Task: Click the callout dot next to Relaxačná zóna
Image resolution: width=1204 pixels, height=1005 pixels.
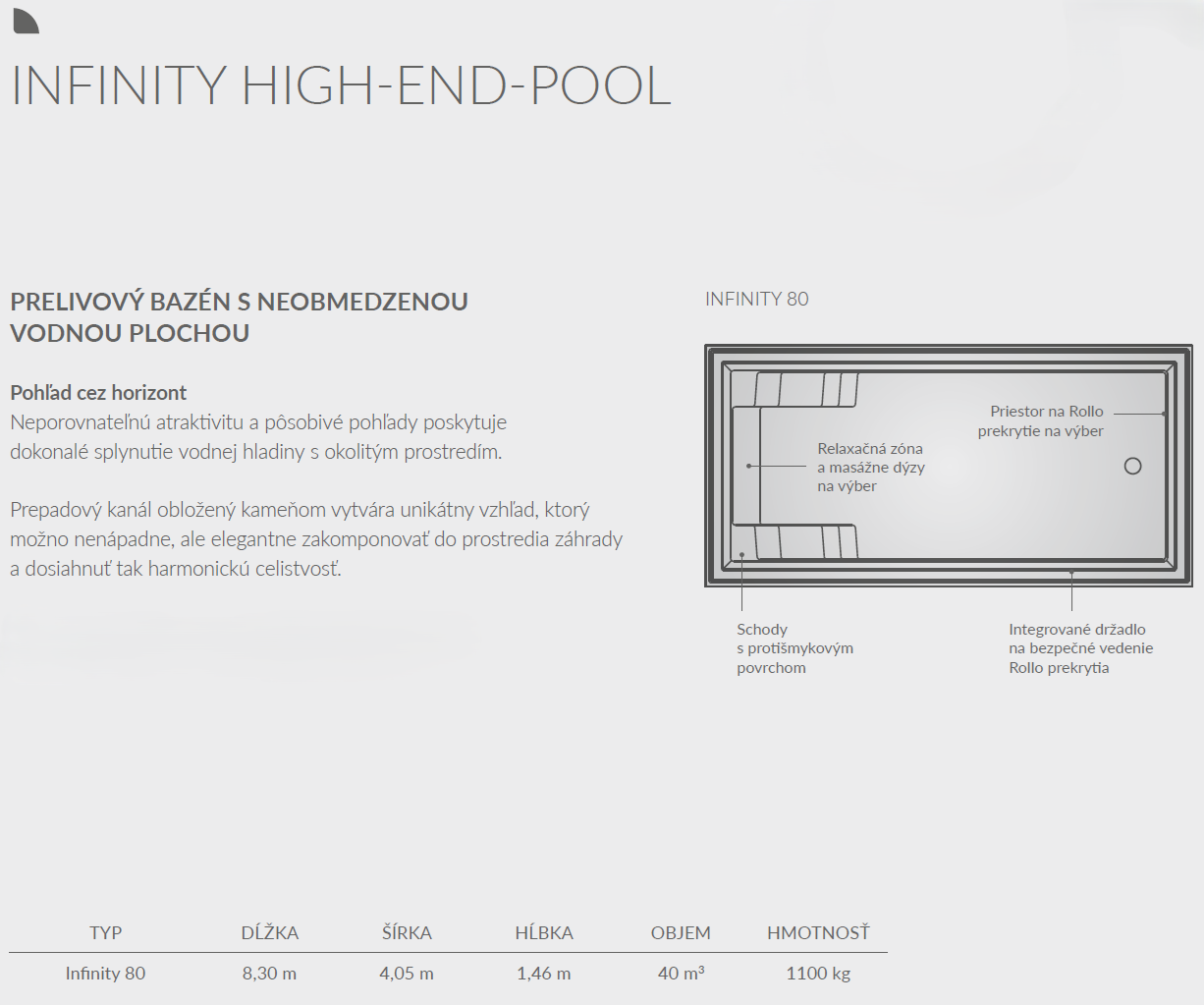Action: pyautogui.click(x=748, y=466)
